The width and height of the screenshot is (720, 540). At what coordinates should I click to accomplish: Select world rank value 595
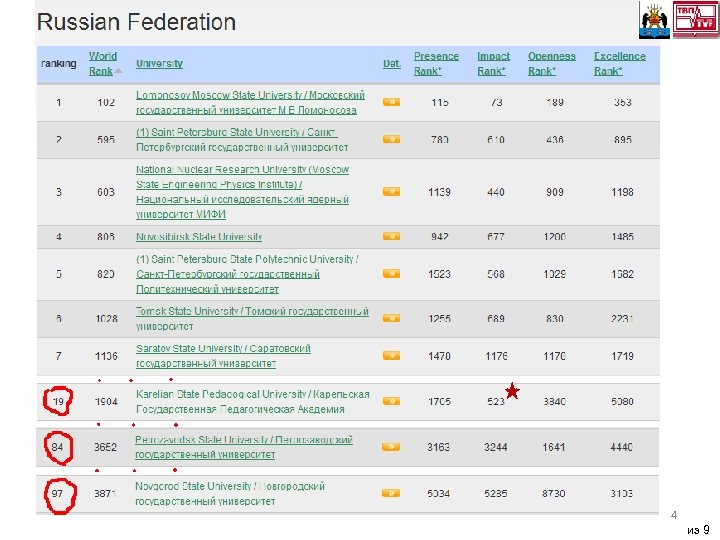coord(106,140)
